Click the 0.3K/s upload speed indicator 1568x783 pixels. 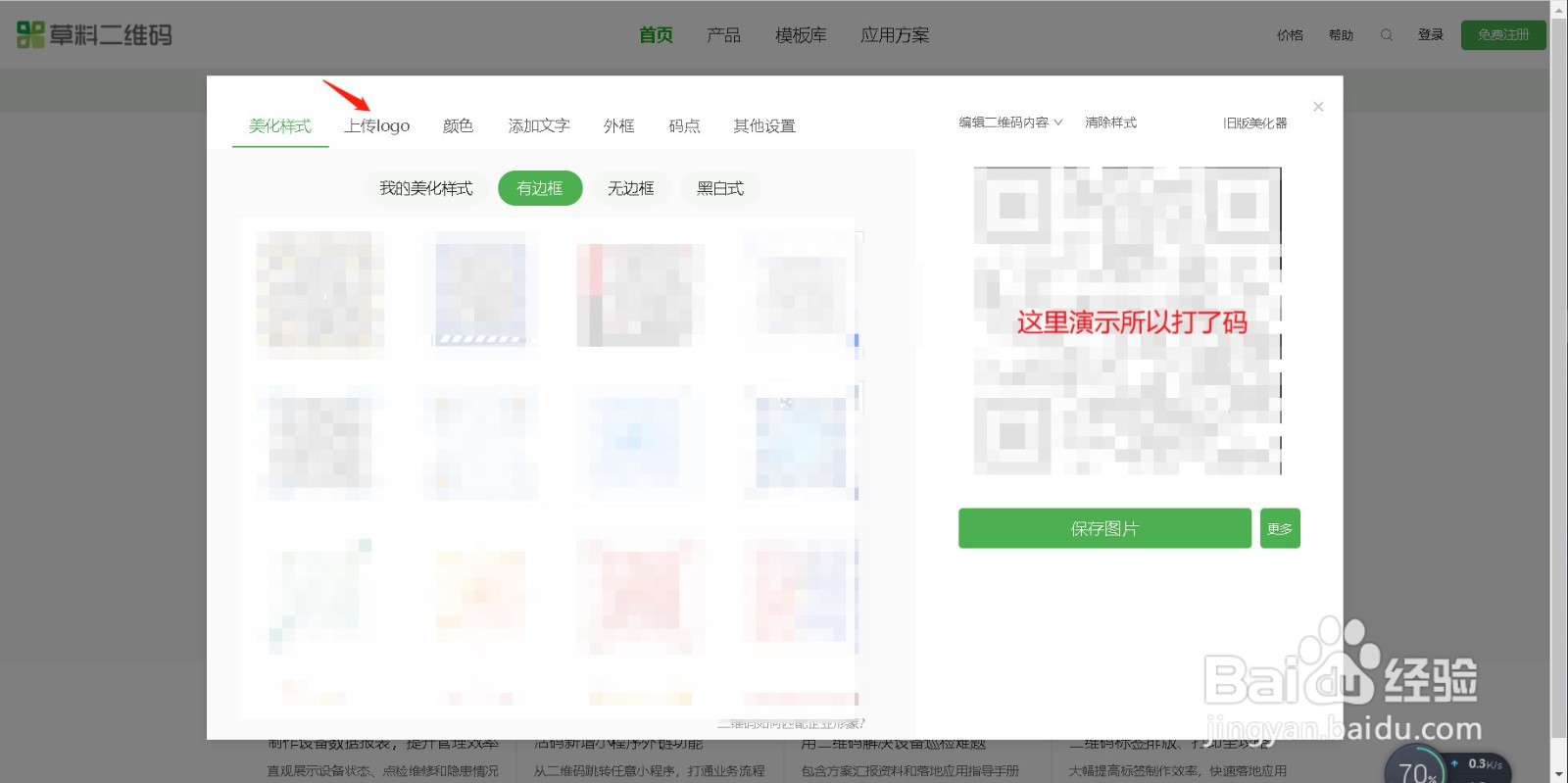pos(1480,764)
